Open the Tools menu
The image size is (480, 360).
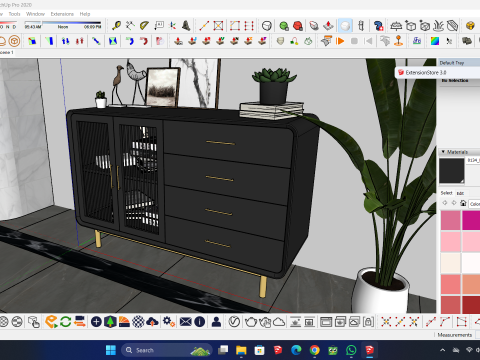click(14, 14)
